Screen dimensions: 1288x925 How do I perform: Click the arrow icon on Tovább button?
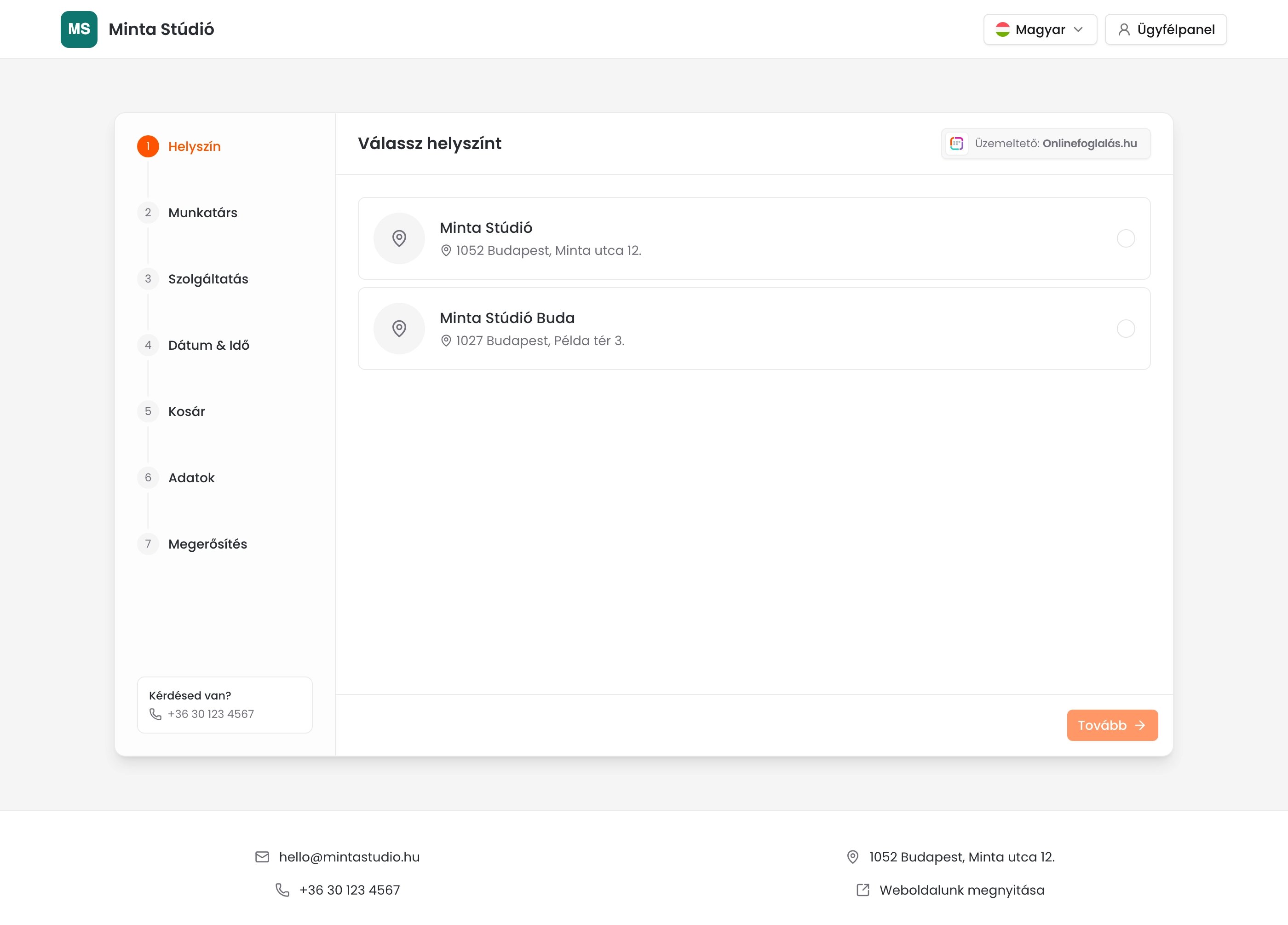(1140, 726)
